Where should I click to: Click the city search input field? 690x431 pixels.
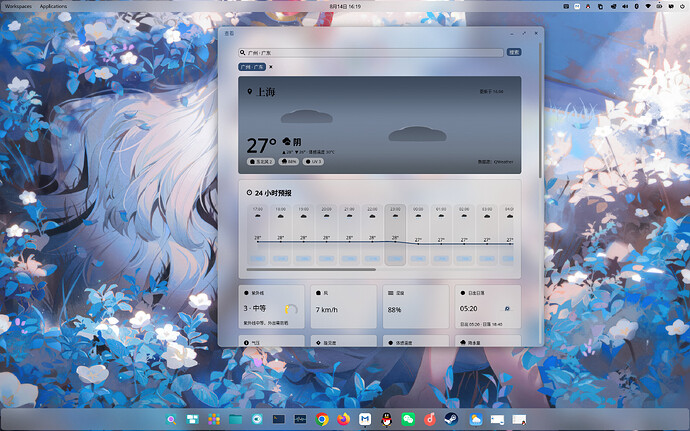point(371,52)
